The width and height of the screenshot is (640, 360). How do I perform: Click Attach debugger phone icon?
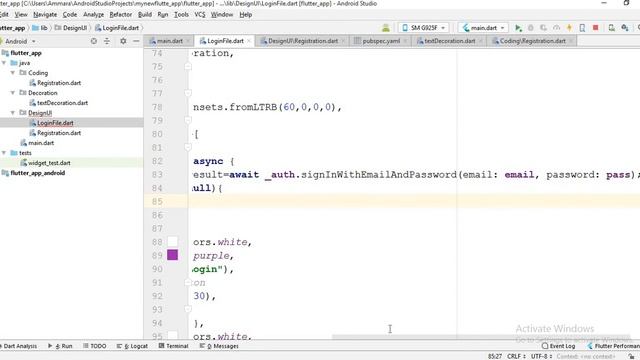click(582, 28)
